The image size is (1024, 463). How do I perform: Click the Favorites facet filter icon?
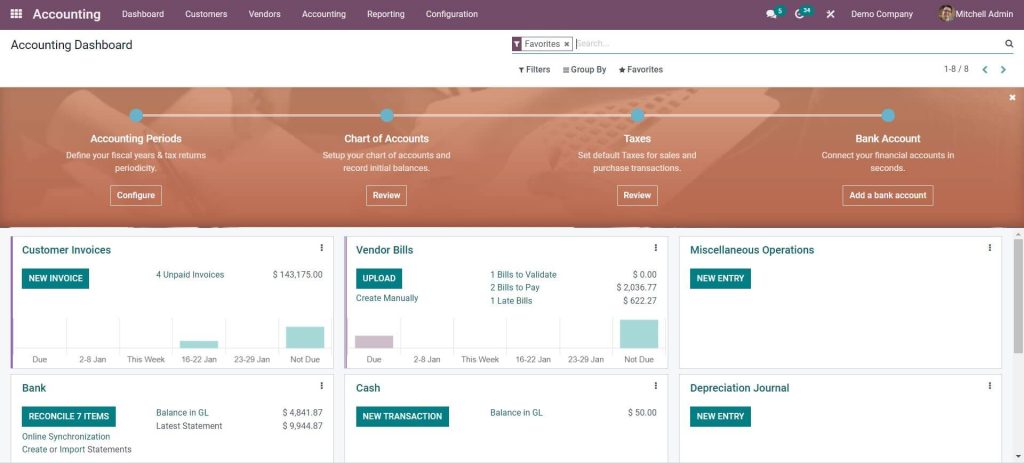(517, 44)
